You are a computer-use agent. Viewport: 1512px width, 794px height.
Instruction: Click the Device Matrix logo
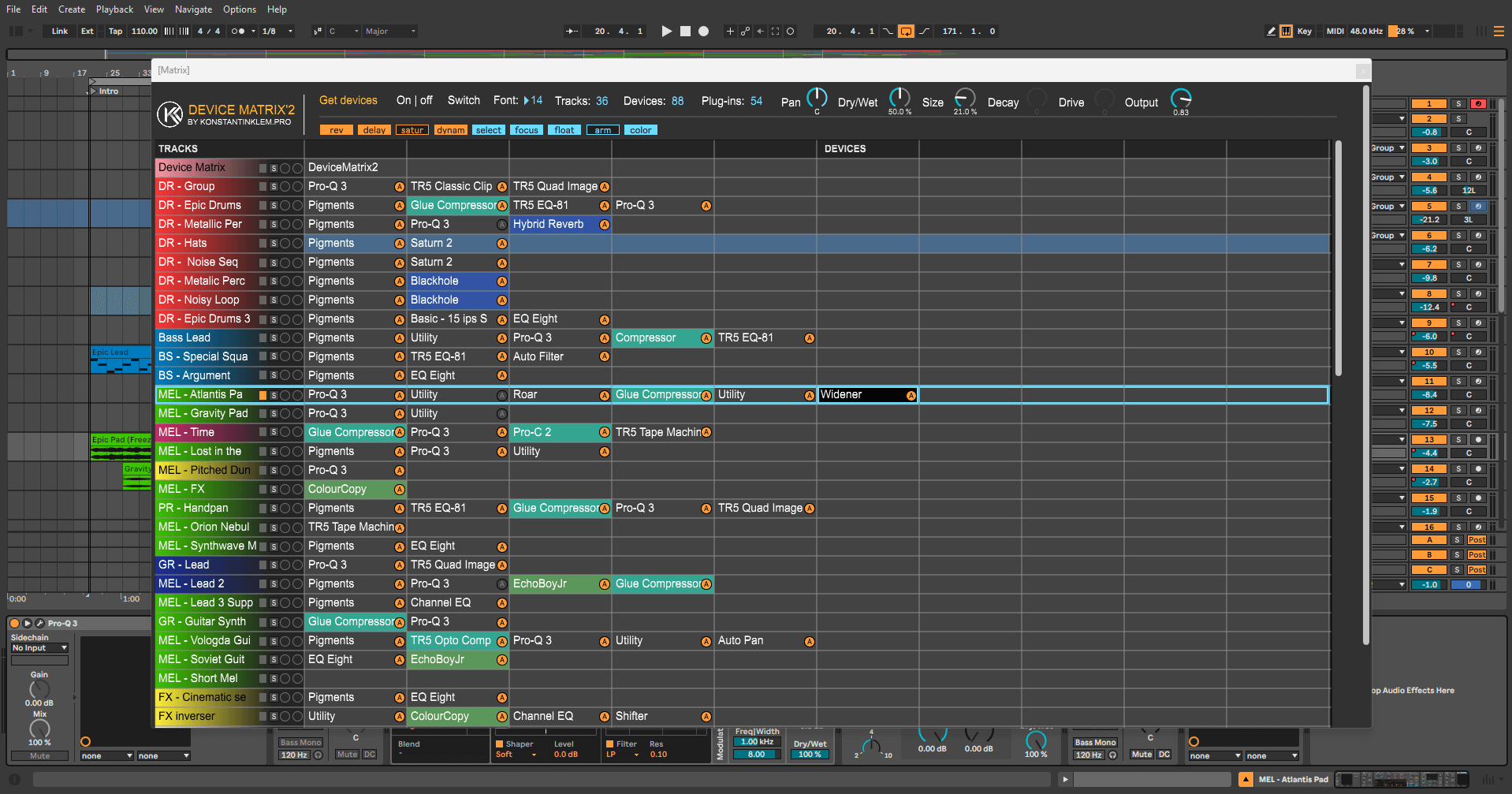(x=169, y=114)
